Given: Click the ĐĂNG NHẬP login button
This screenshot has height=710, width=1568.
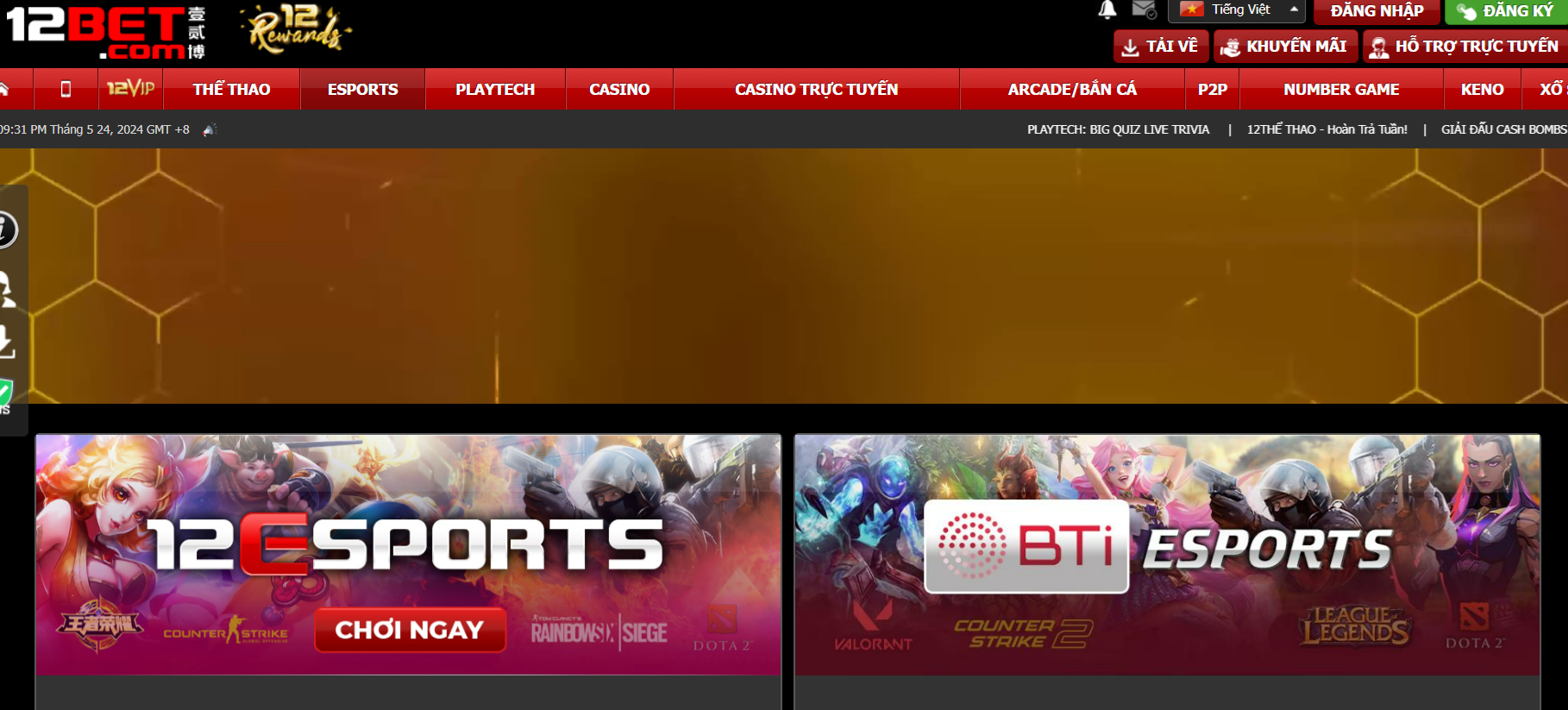Looking at the screenshot, I should [1377, 11].
